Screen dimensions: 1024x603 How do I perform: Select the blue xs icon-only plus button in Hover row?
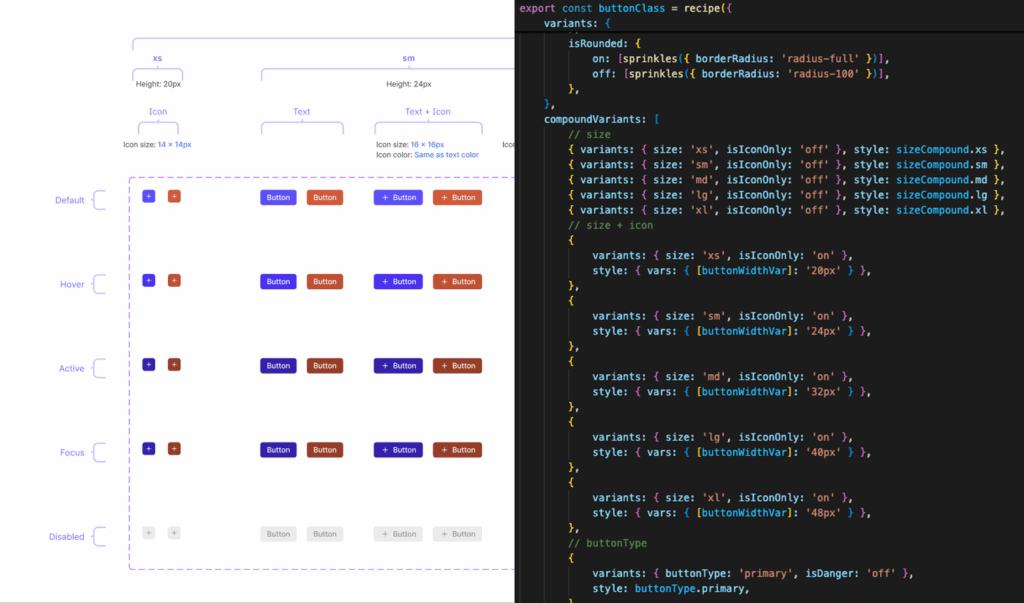(x=149, y=280)
